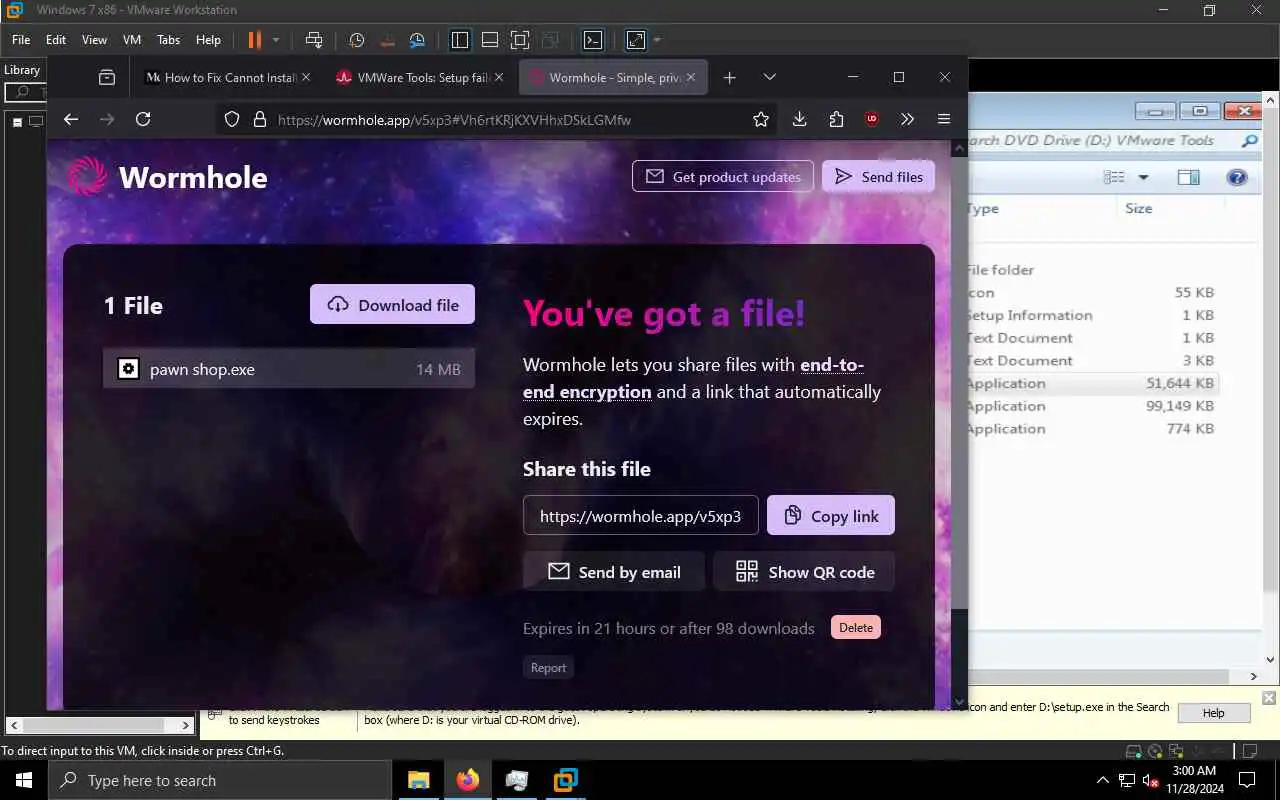The height and width of the screenshot is (800, 1280).
Task: Click the pink Delete button
Action: coord(856,627)
